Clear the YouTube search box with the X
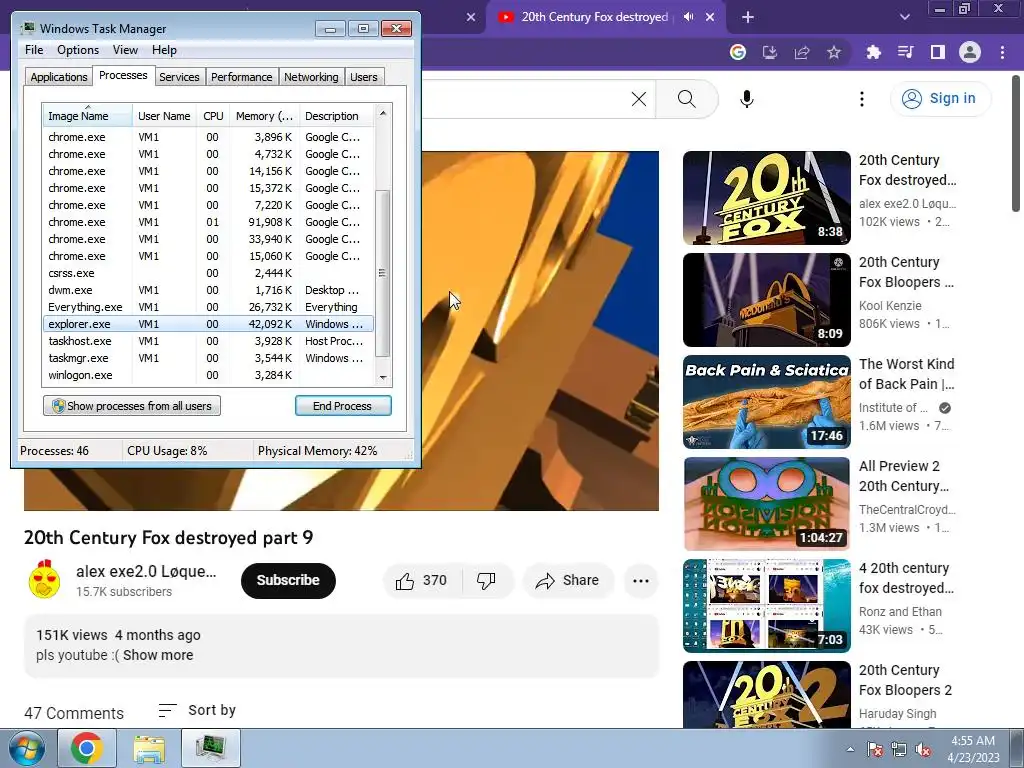 pos(639,99)
